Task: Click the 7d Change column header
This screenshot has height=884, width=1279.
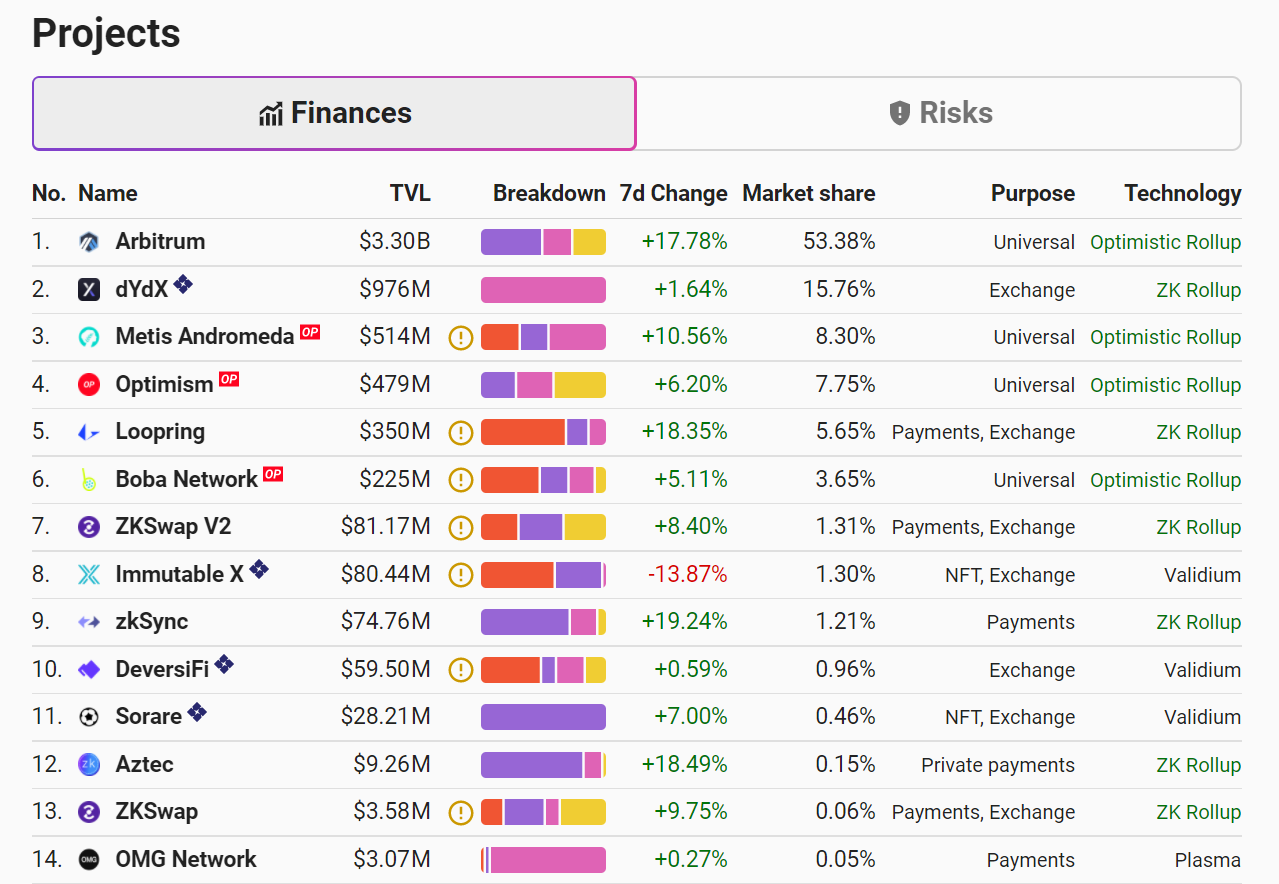Action: pyautogui.click(x=674, y=193)
